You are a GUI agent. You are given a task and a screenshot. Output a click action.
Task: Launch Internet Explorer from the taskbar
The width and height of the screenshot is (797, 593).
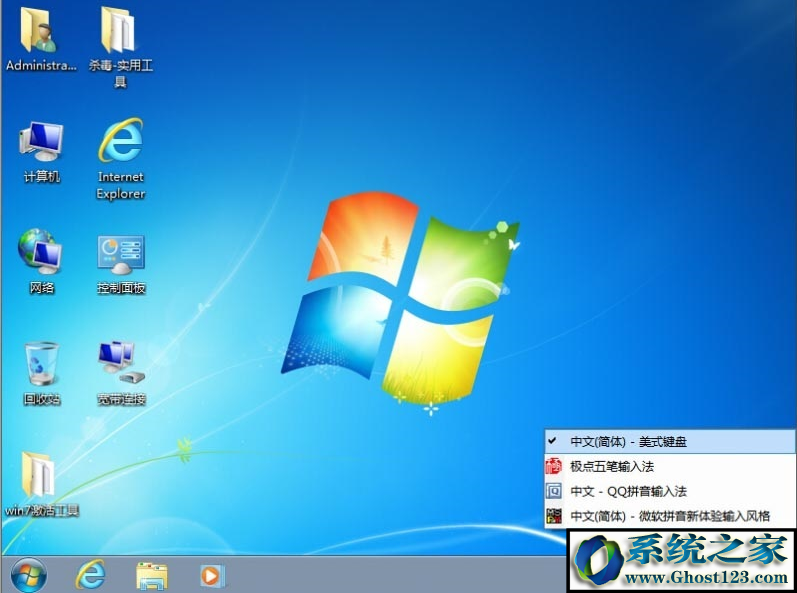click(x=91, y=575)
